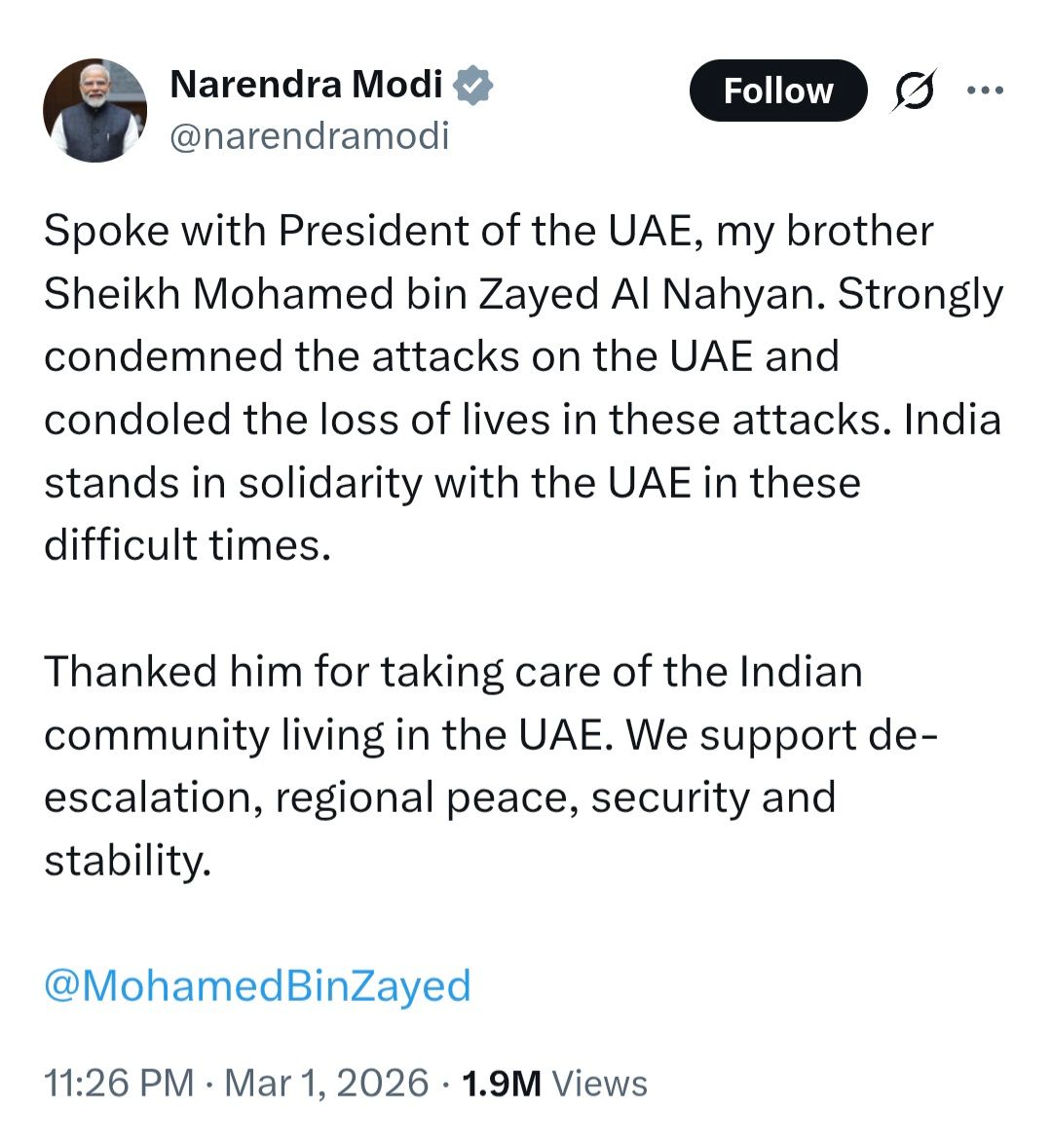
Task: Open Narendra Modi's profile picture
Action: click(x=94, y=110)
